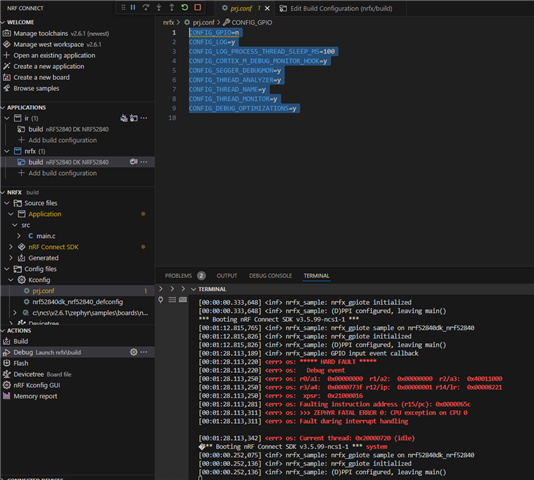Screen dimensions: 534x480
Task: Click the keyboard icon in terminal sidebar
Action: pyautogui.click(x=183, y=300)
